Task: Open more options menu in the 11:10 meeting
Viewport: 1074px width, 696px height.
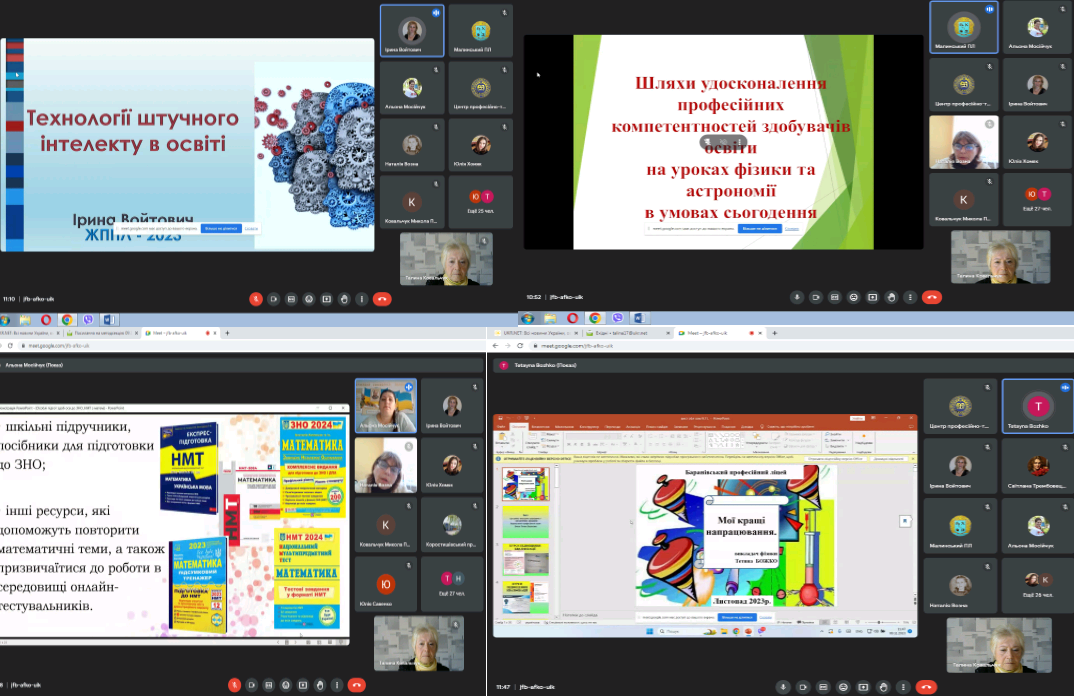Action: (361, 298)
